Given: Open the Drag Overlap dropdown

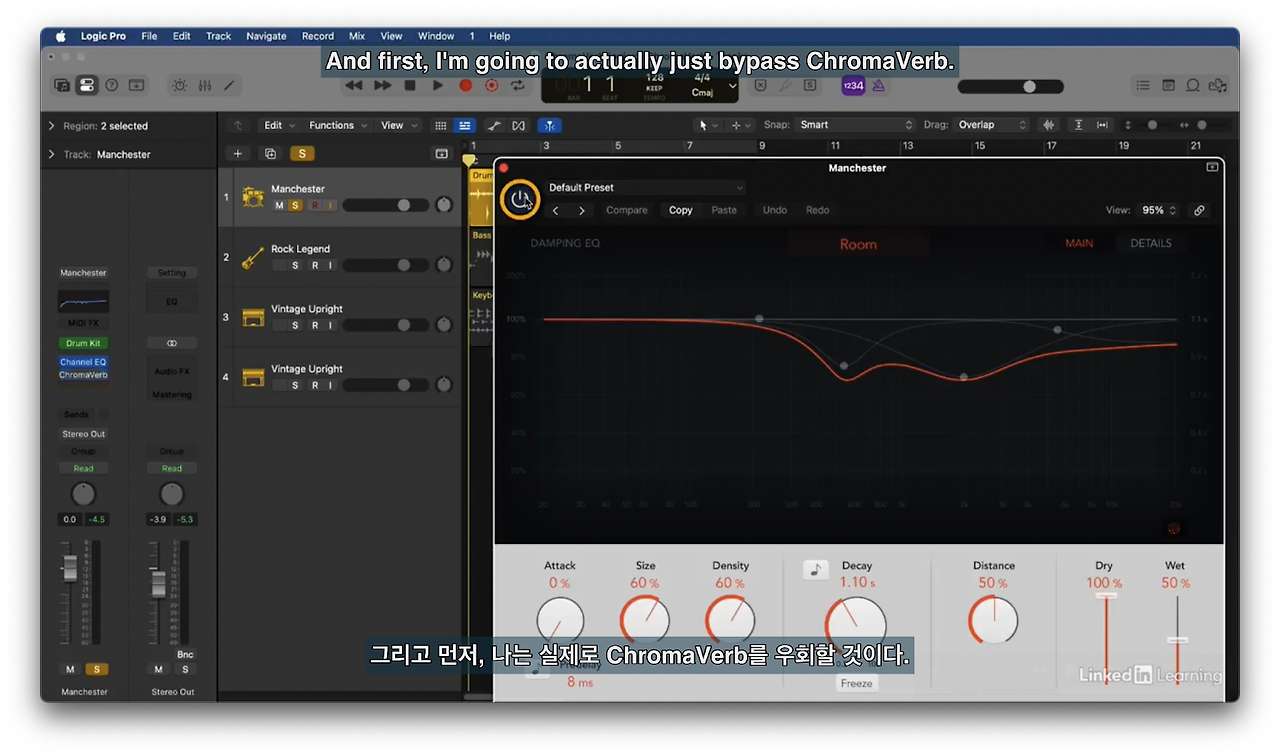Looking at the screenshot, I should [x=991, y=125].
